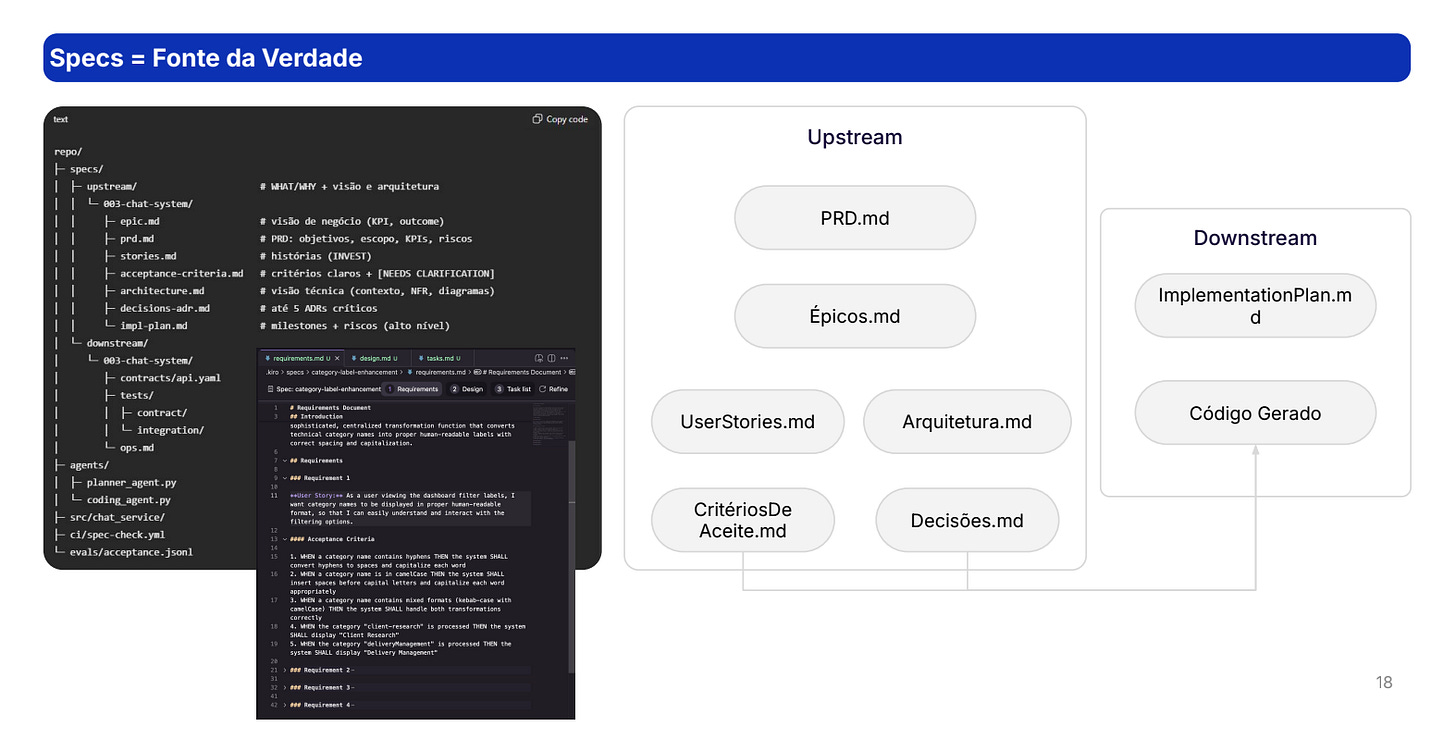Select the Requirements step in spec bar

412,389
